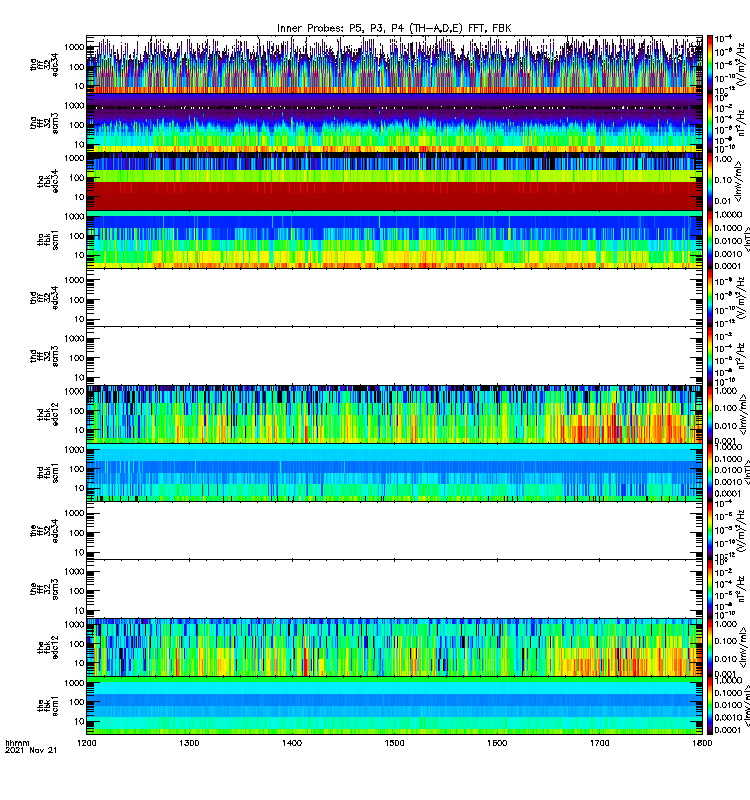Click inside the empty the fff 32 scm3 panel

(394, 589)
